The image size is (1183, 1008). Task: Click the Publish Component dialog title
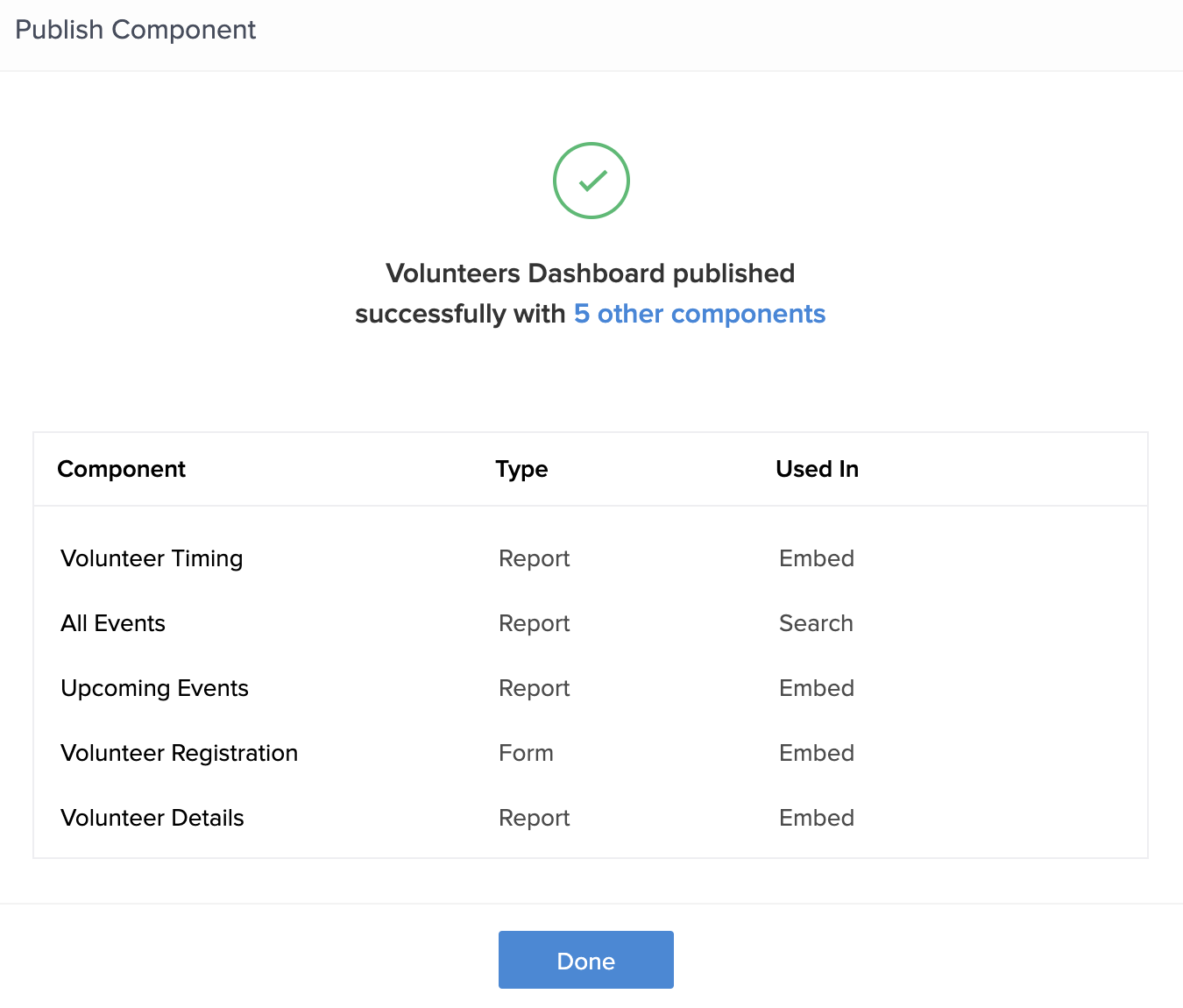coord(136,30)
